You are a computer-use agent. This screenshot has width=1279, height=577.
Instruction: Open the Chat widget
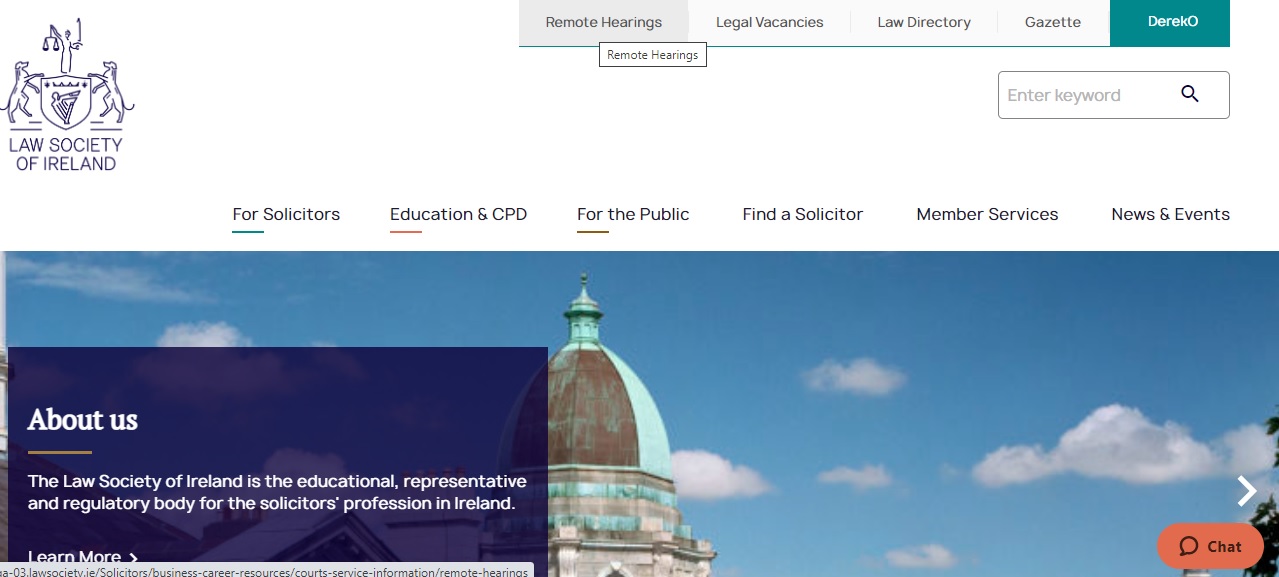pos(1209,547)
